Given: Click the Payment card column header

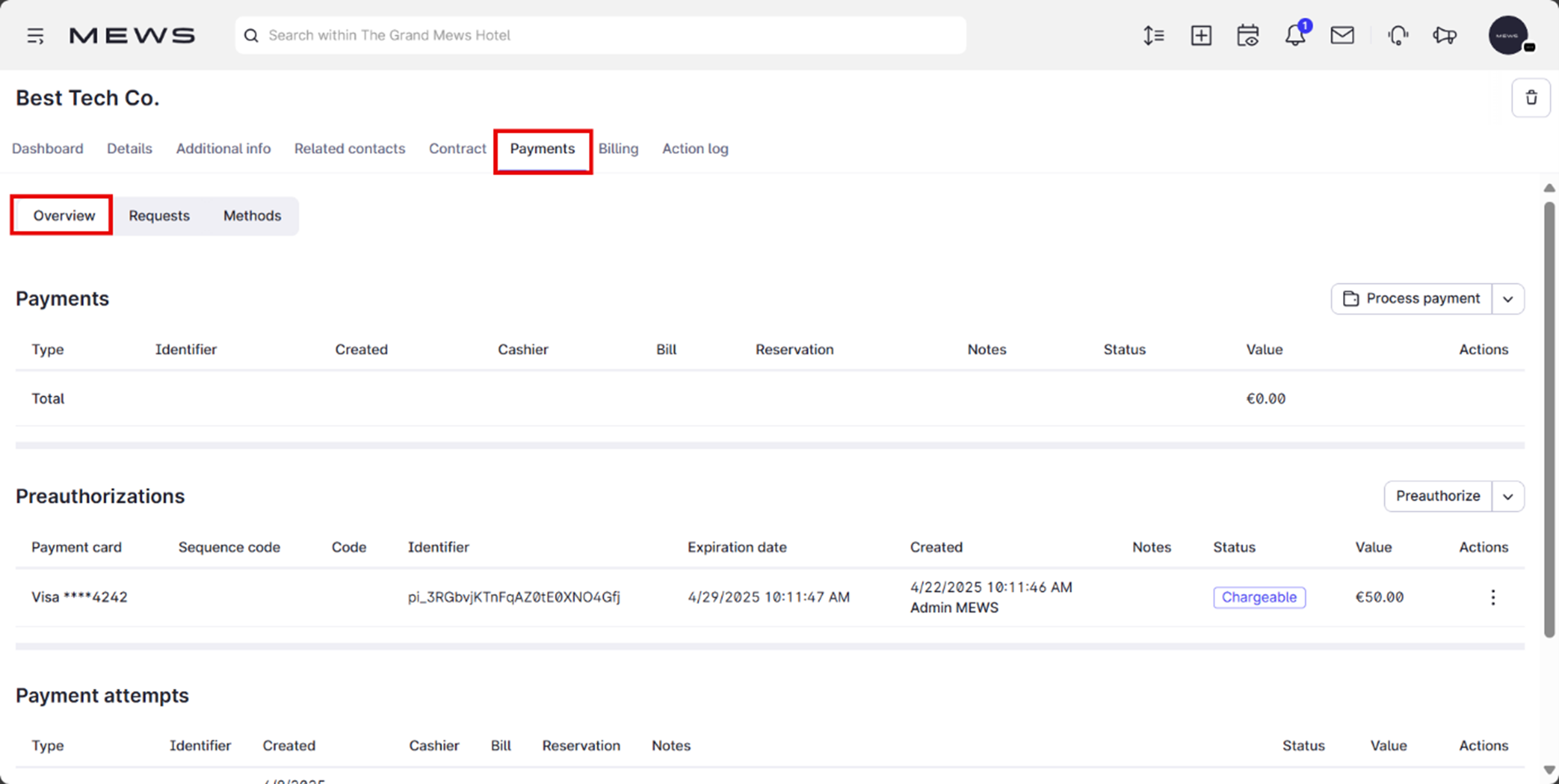Looking at the screenshot, I should point(77,548).
